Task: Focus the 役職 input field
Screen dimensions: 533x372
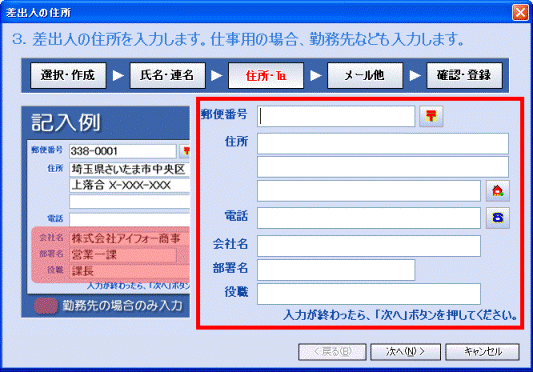Action: click(369, 294)
